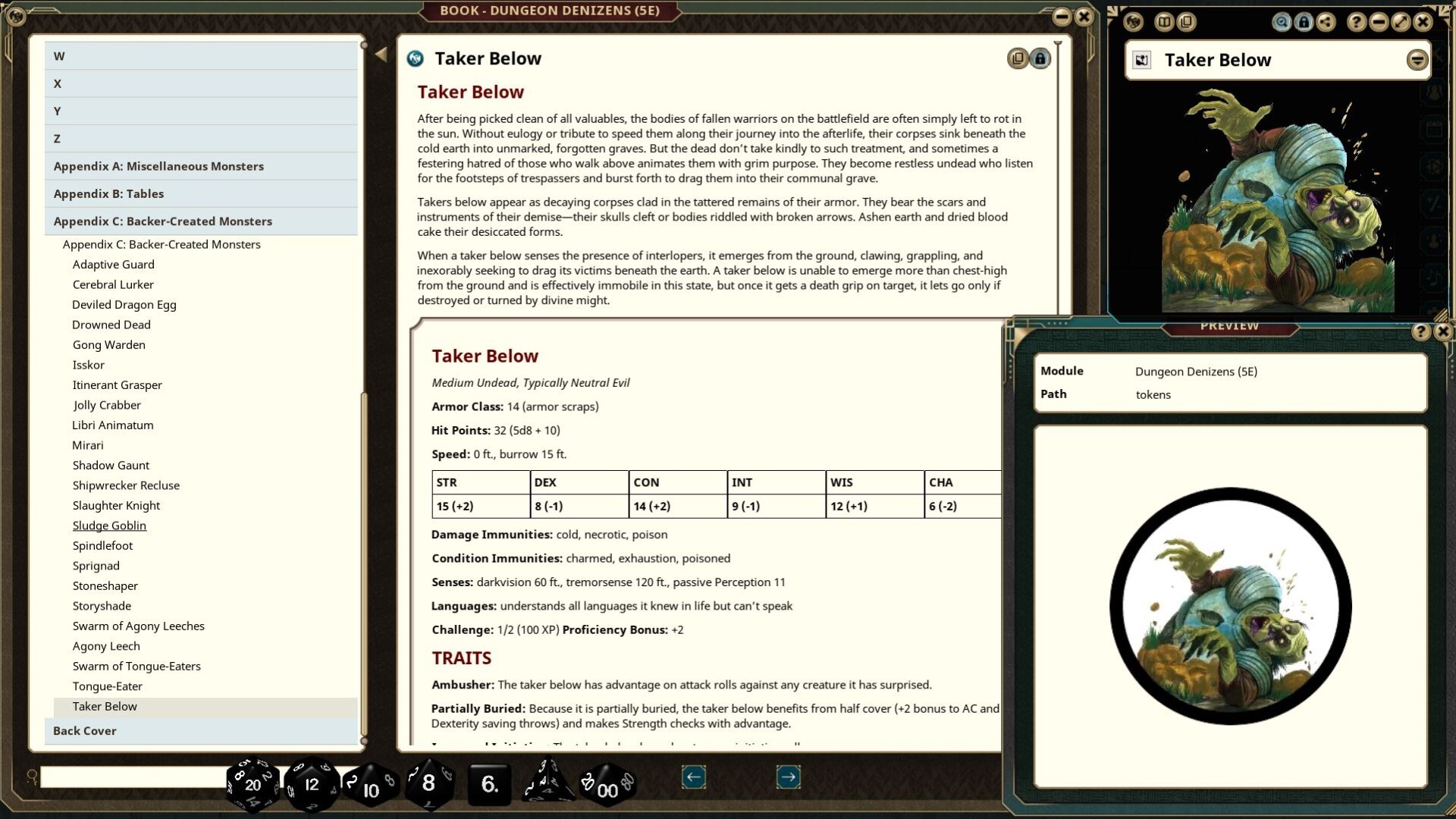Collapse Appendix C: Backer-Created Monsters section
Image resolution: width=1456 pixels, height=819 pixels.
(x=162, y=221)
